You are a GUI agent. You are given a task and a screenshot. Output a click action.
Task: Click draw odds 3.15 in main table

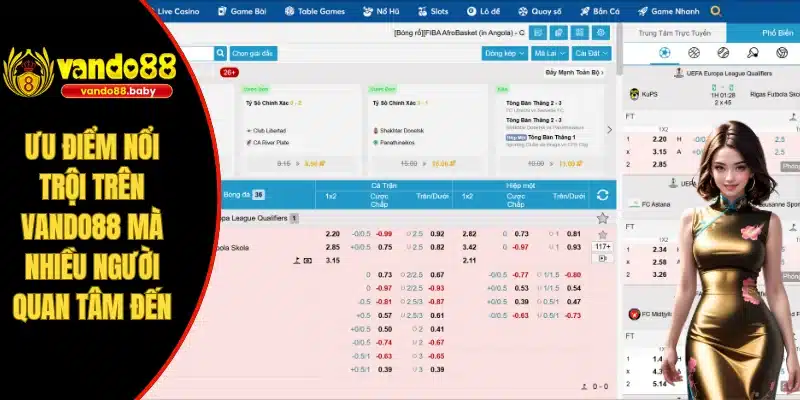[333, 260]
